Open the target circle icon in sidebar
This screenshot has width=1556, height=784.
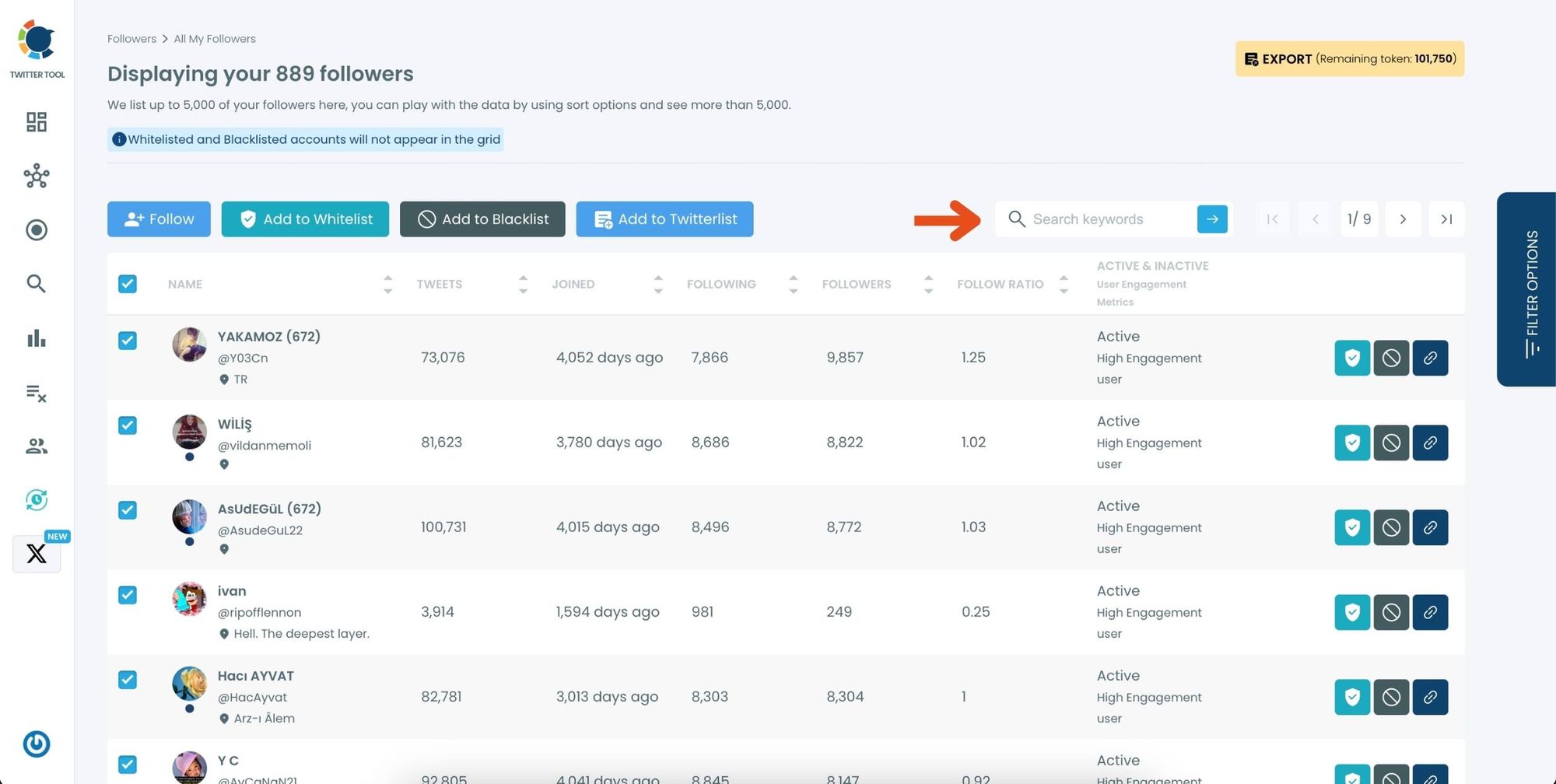click(37, 230)
